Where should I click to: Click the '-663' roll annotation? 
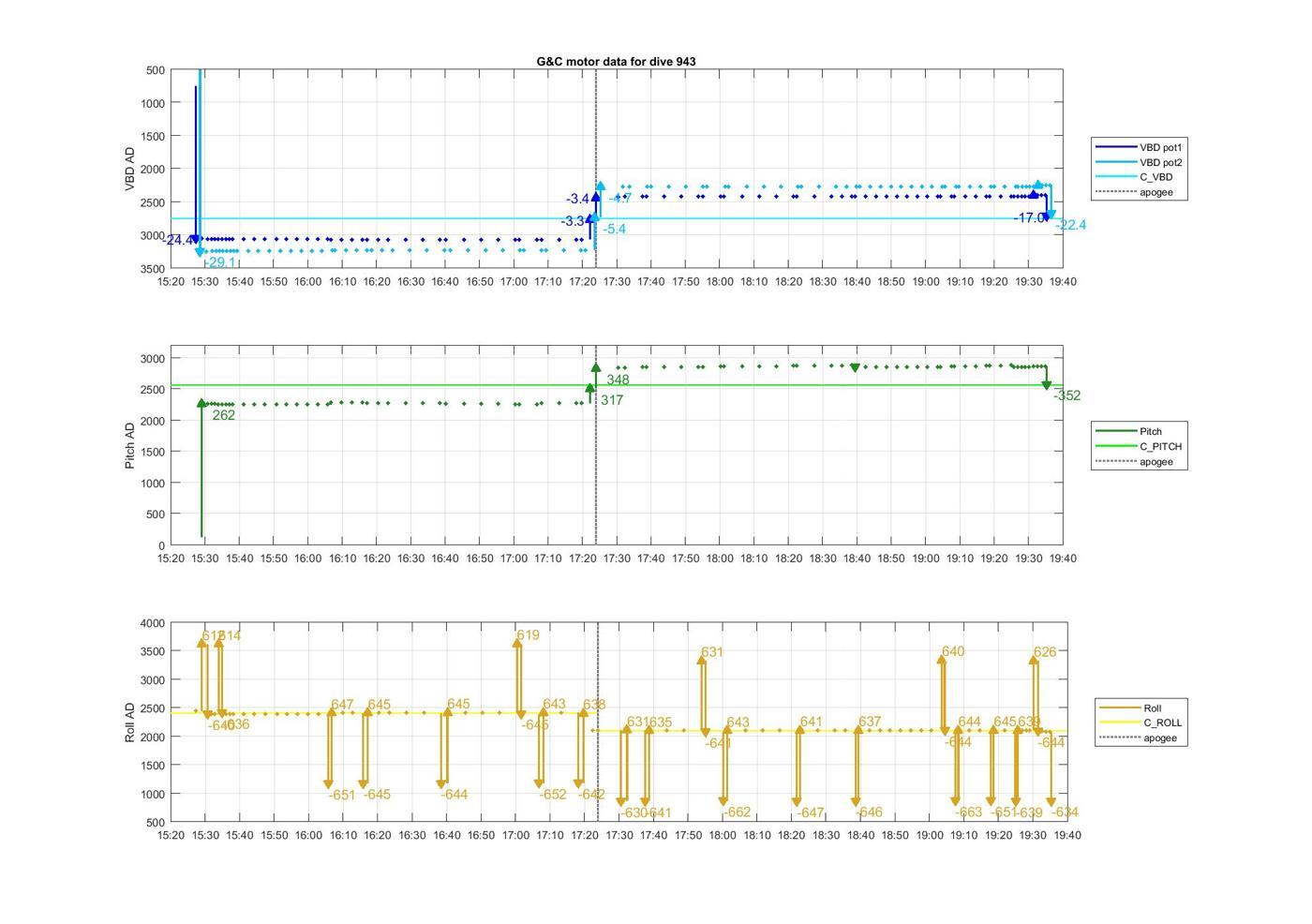coord(969,812)
